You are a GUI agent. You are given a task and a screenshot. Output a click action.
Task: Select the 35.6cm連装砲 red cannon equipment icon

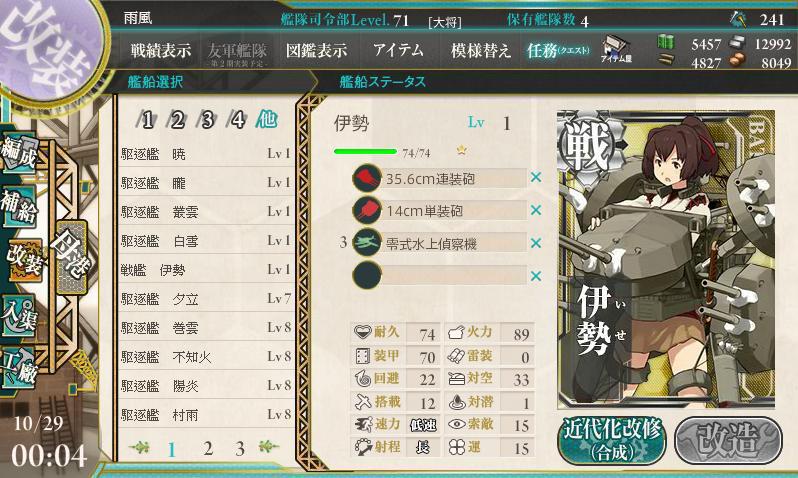pyautogui.click(x=367, y=178)
